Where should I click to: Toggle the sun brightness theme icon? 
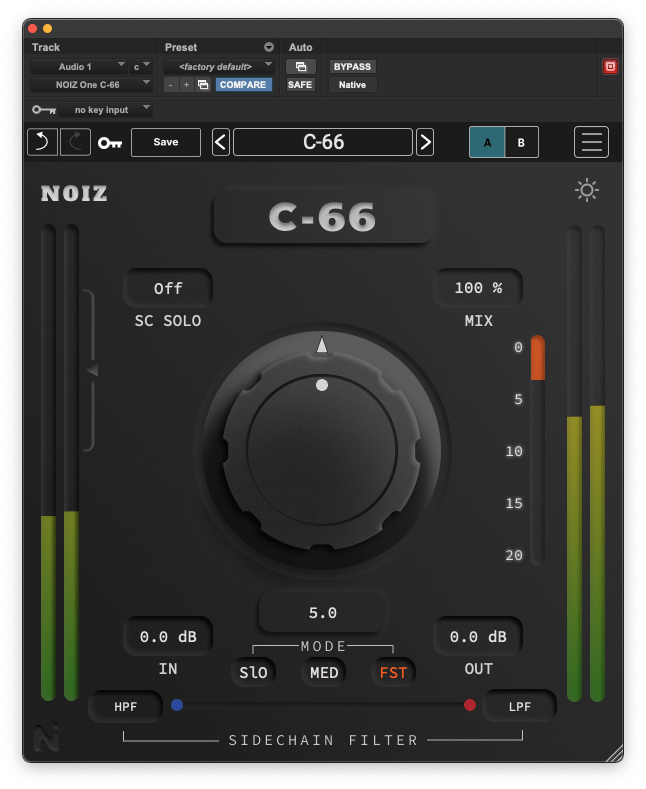(587, 190)
